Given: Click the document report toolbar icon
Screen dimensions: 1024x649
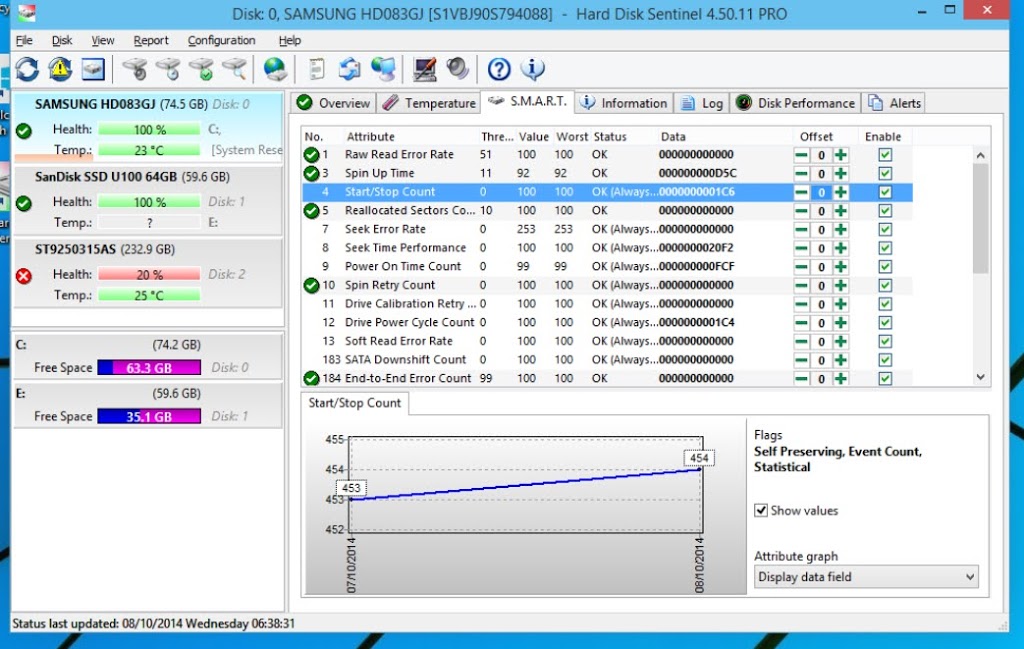Looking at the screenshot, I should pyautogui.click(x=316, y=69).
